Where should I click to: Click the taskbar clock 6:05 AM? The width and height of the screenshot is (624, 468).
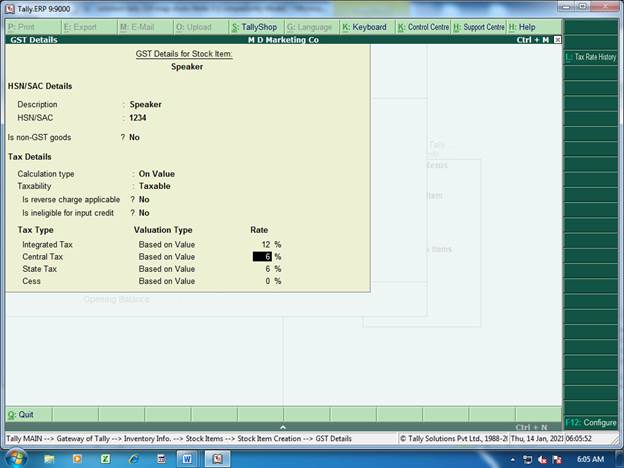[x=590, y=459]
